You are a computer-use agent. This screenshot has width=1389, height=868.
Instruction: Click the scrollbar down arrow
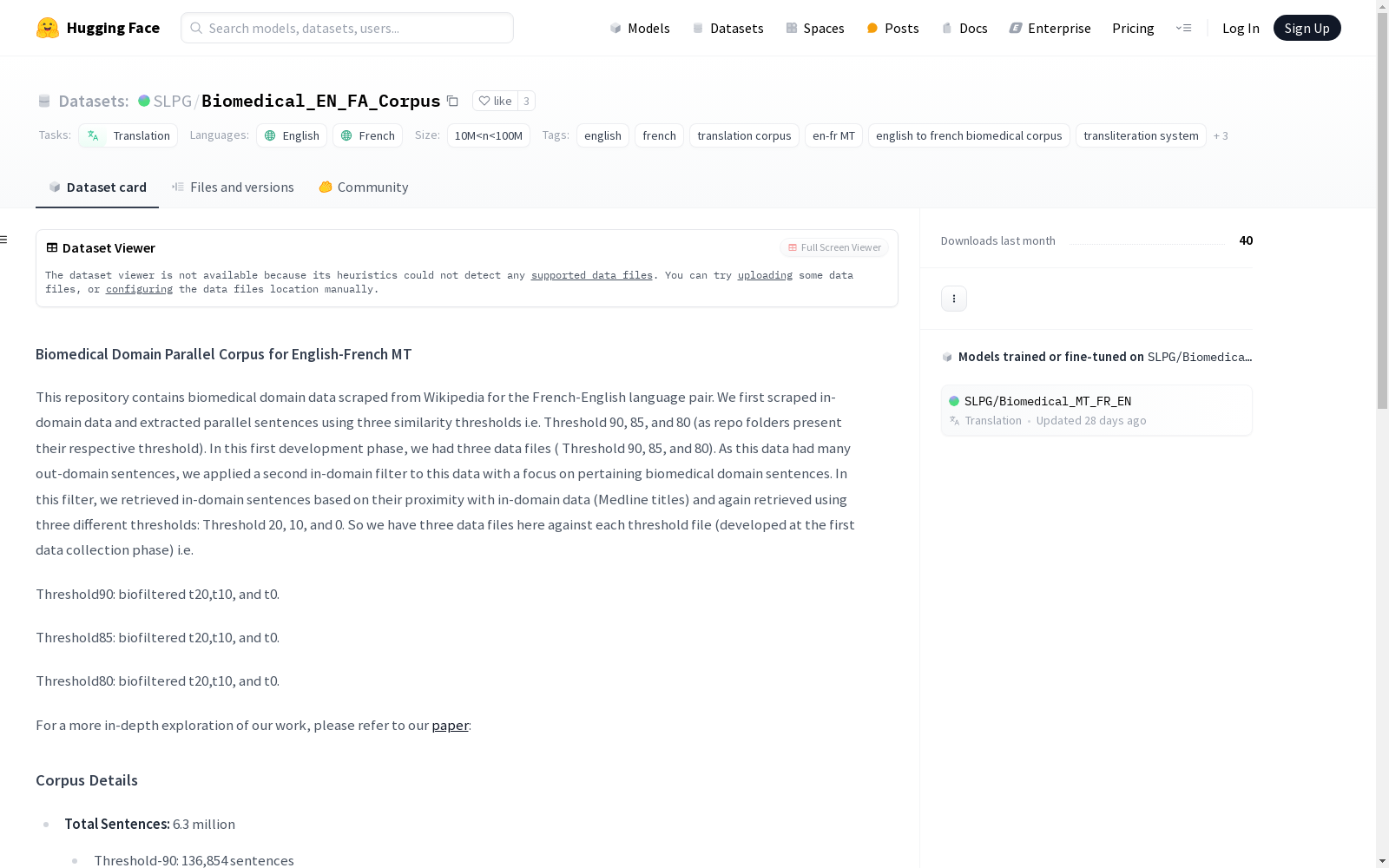(1382, 861)
